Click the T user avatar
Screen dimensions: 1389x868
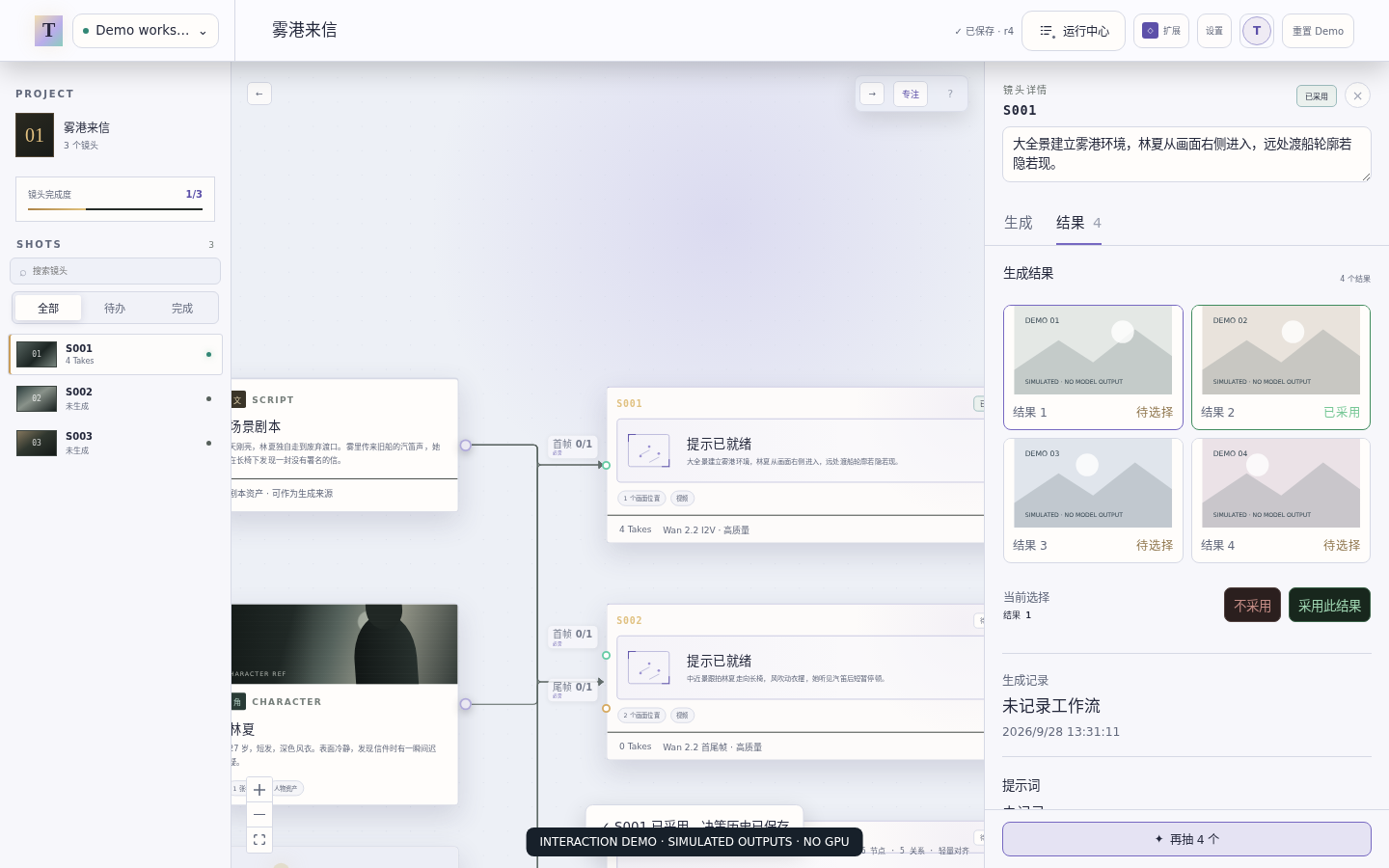click(1257, 31)
